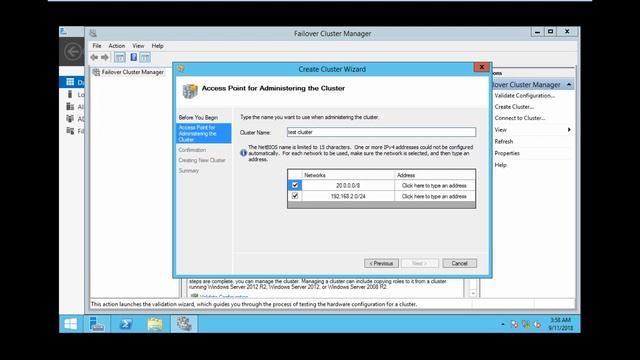Viewport: 640px width, 360px height.
Task: Open the Windows Start button
Action: click(x=71, y=324)
